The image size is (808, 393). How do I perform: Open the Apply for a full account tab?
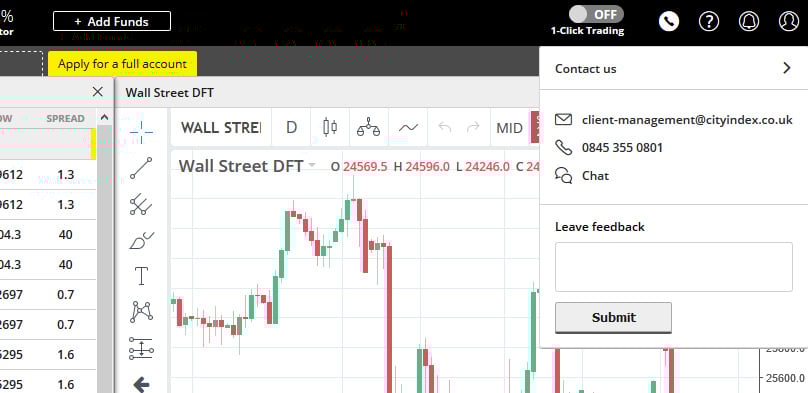click(122, 64)
